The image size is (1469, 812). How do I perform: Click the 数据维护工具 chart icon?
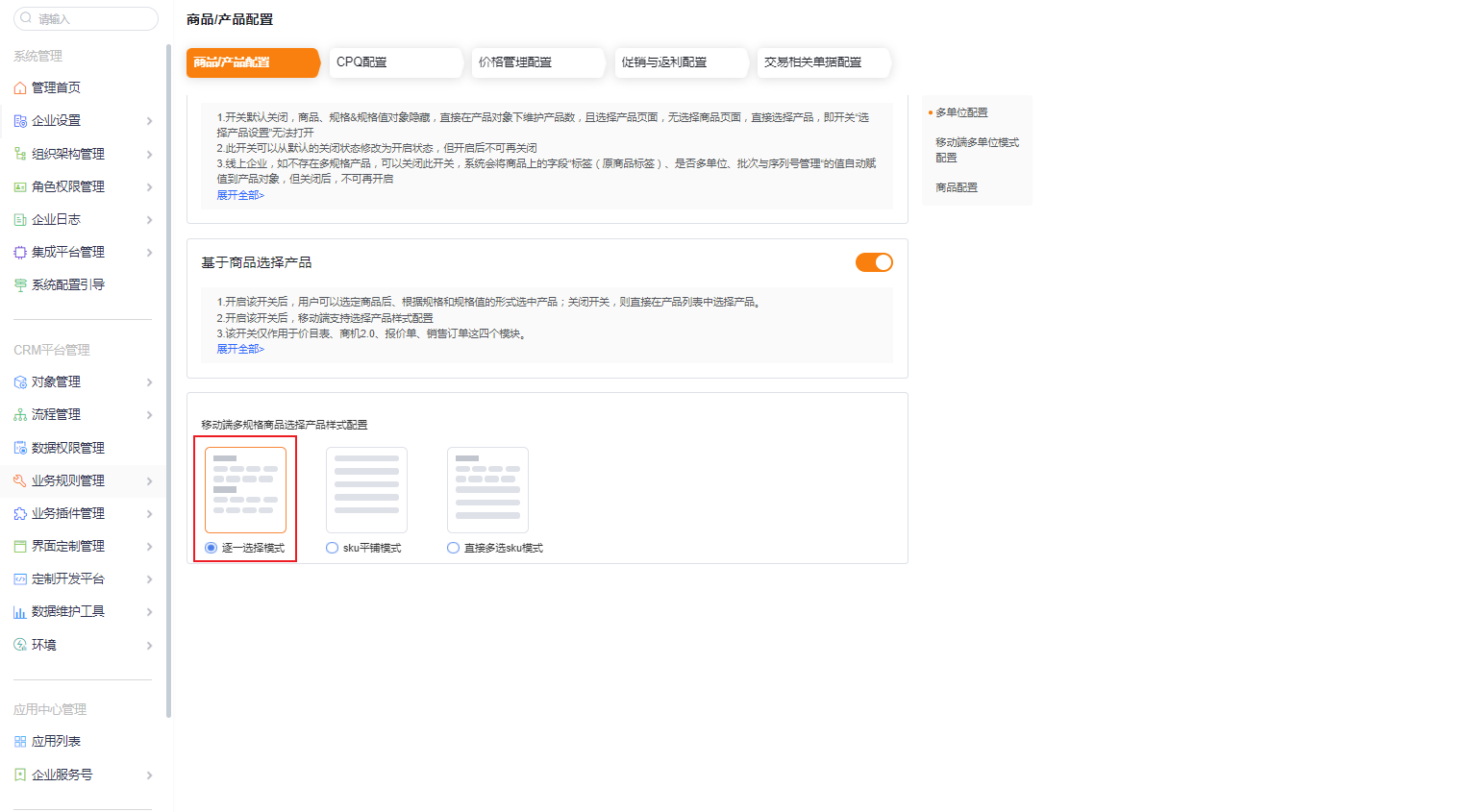point(20,611)
